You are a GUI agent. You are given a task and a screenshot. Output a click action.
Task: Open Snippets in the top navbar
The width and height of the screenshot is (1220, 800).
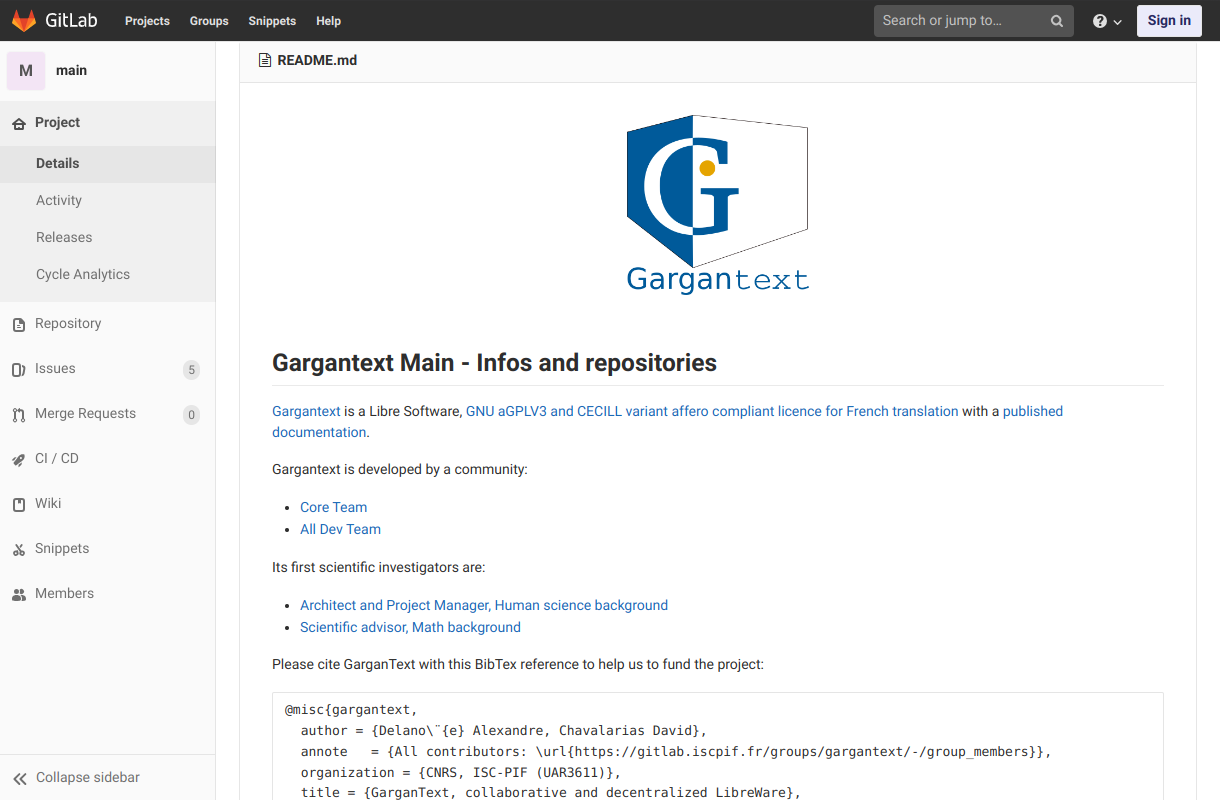pos(272,21)
